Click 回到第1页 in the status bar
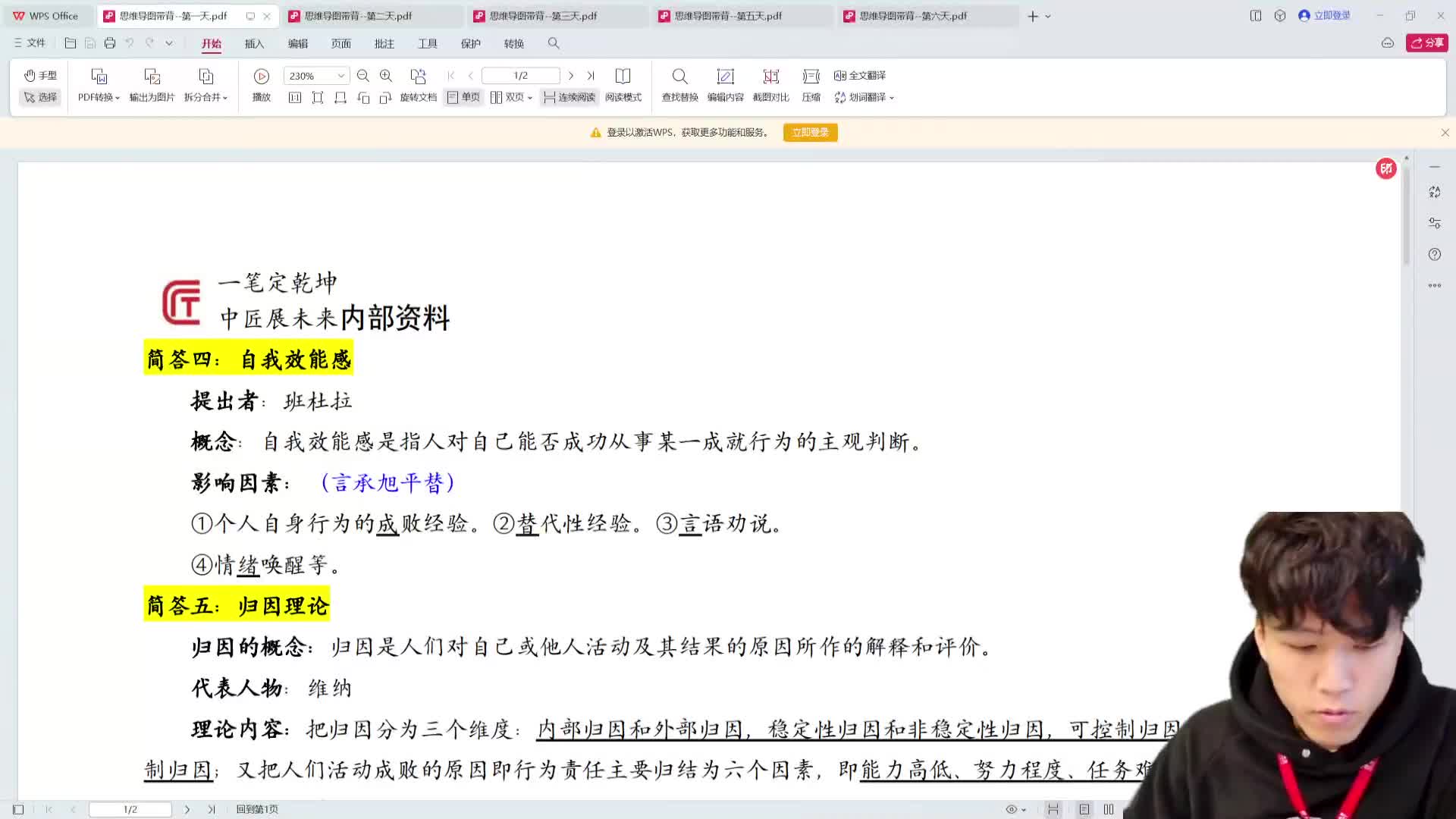Image resolution: width=1456 pixels, height=819 pixels. click(256, 809)
